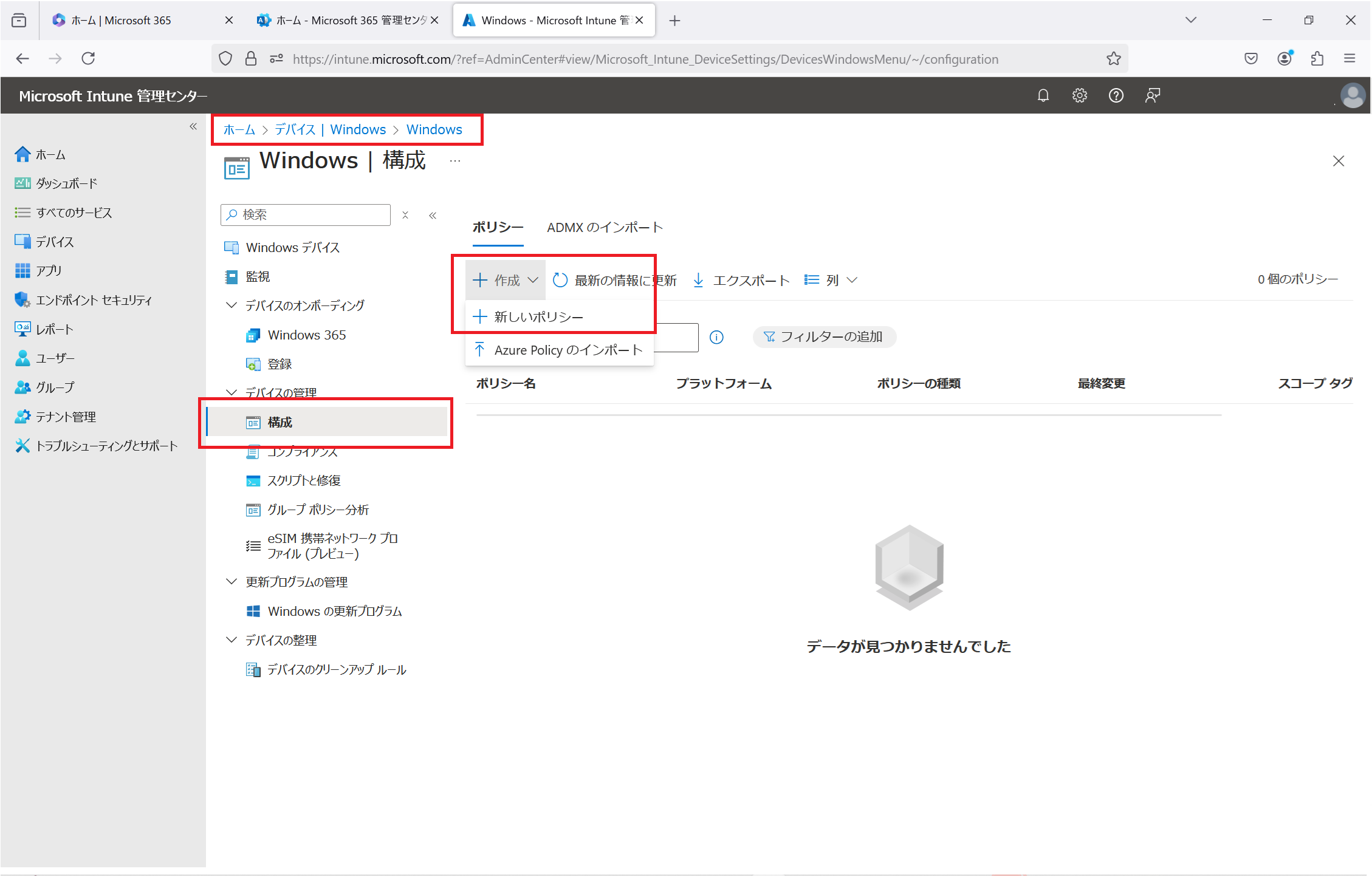
Task: Open トラブルシューティングとサポート in left navigation
Action: coord(96,446)
